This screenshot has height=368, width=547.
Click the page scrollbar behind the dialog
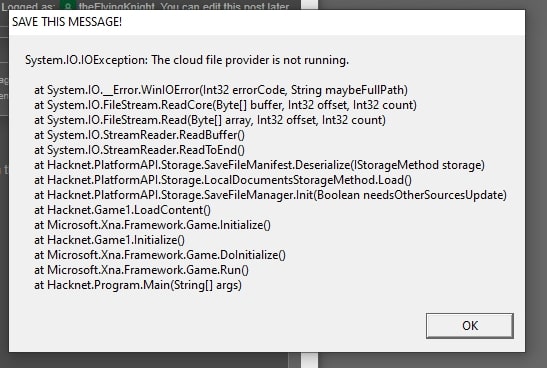coord(310,360)
